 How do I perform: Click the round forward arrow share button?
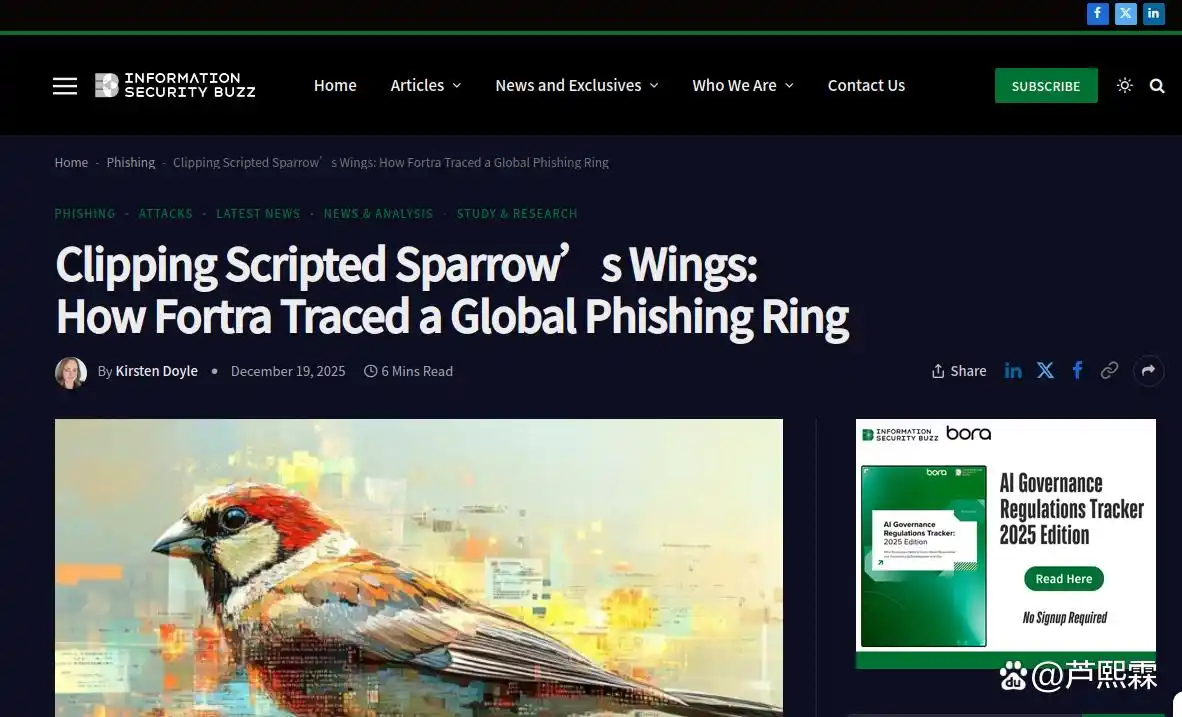(x=1149, y=370)
